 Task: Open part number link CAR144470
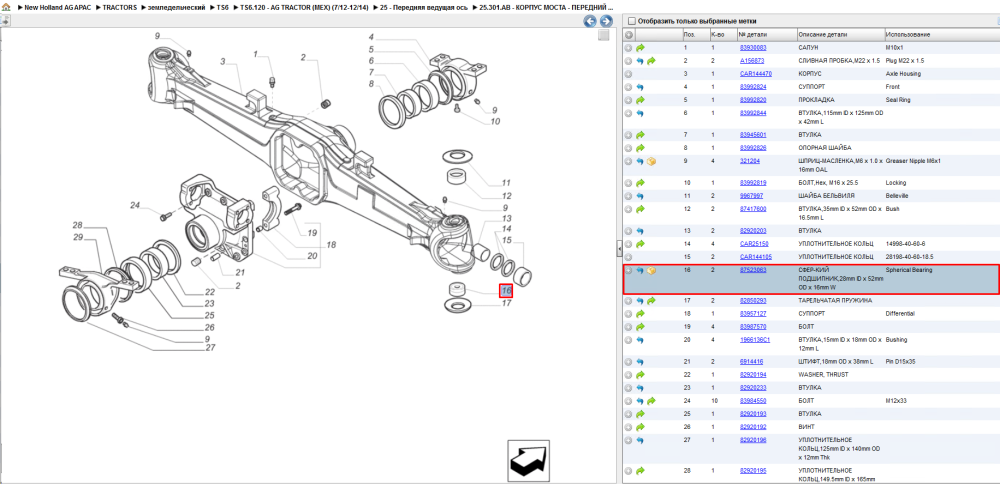(754, 74)
